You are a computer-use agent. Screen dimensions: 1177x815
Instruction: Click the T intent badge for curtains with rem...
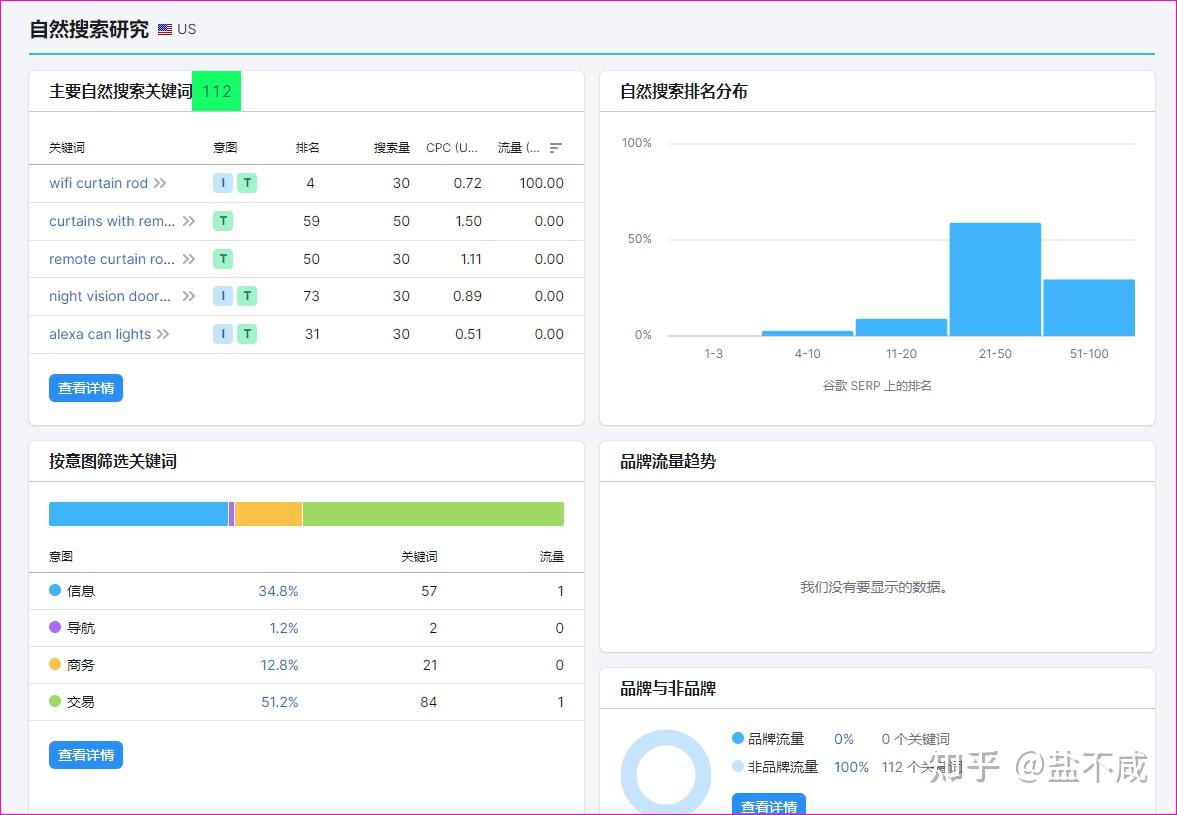pyautogui.click(x=223, y=221)
